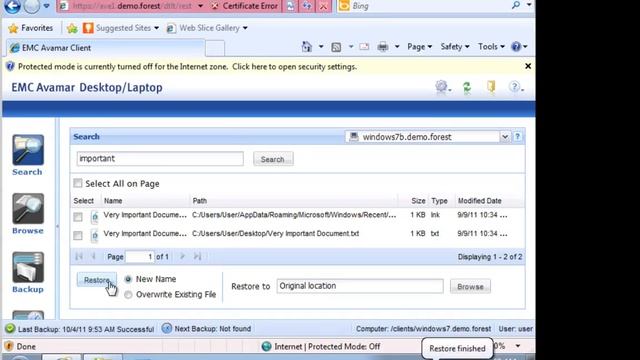
Task: Check Select All on Page checkbox
Action: click(78, 183)
